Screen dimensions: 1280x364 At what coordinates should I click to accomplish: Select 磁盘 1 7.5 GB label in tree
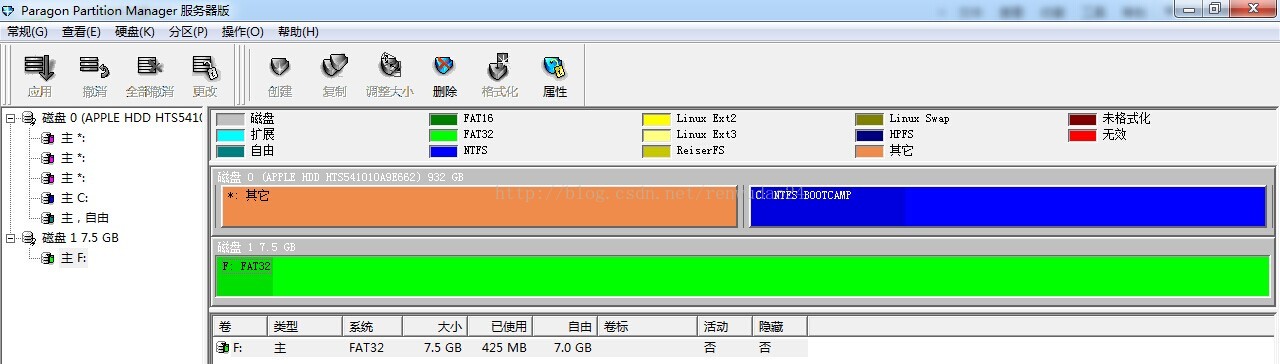[x=80, y=238]
